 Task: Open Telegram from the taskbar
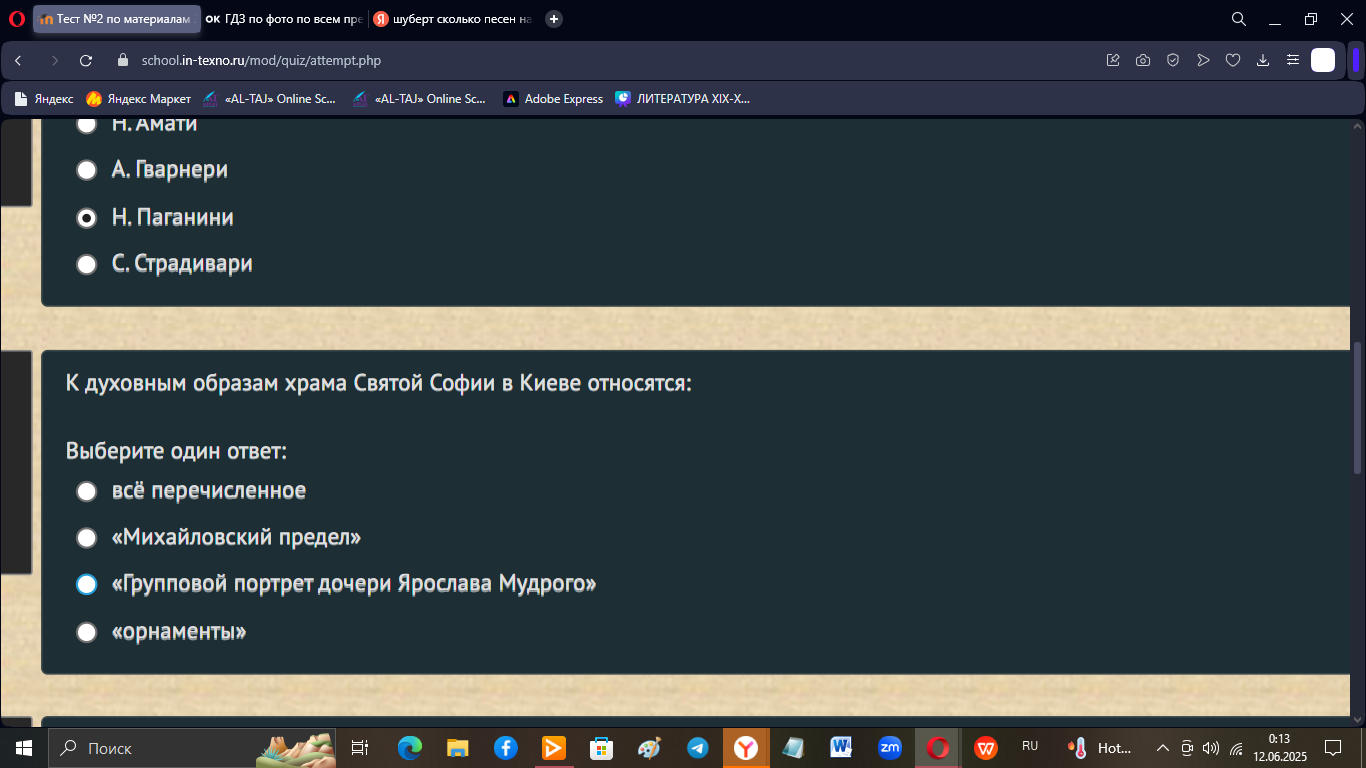coord(697,748)
